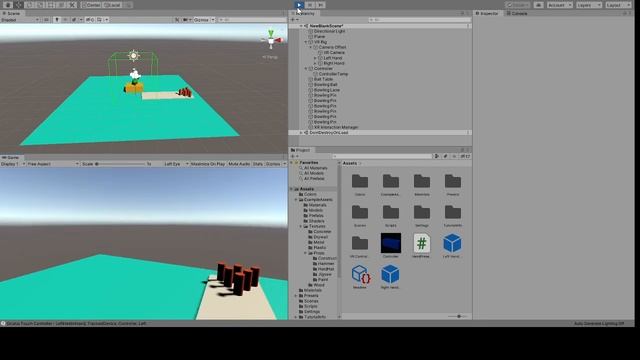Select the Move tool in toolbar

[18, 5]
